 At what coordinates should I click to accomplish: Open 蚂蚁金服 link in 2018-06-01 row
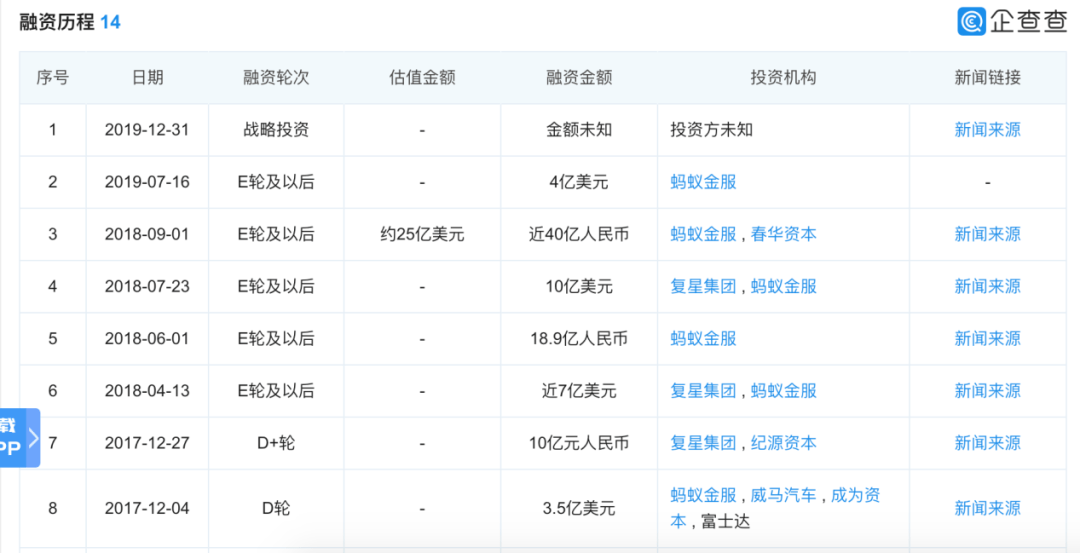(703, 338)
